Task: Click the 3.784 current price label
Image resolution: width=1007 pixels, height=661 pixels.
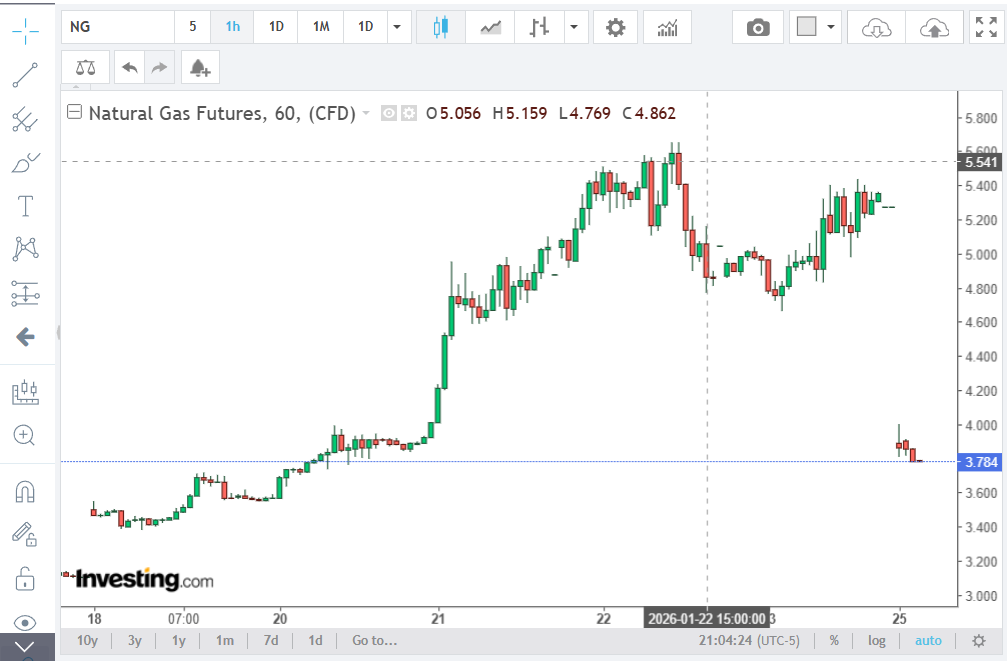Action: [x=979, y=462]
